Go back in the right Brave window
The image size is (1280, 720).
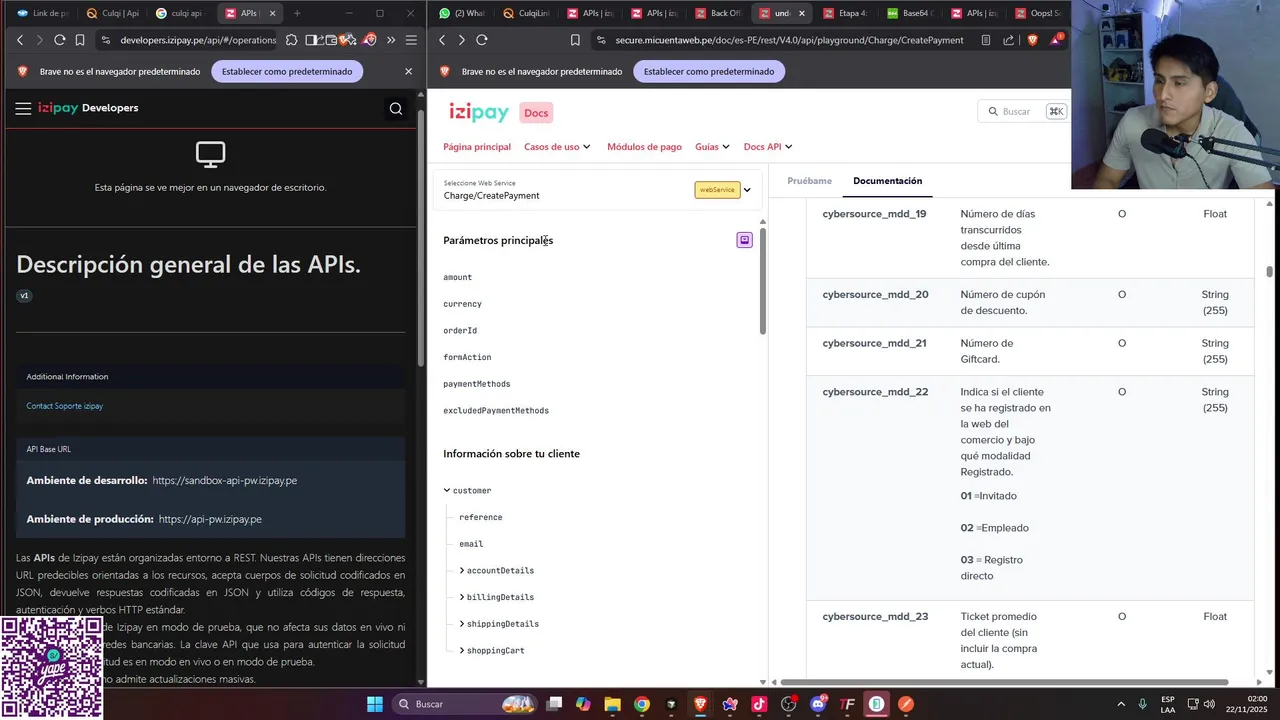[x=442, y=40]
